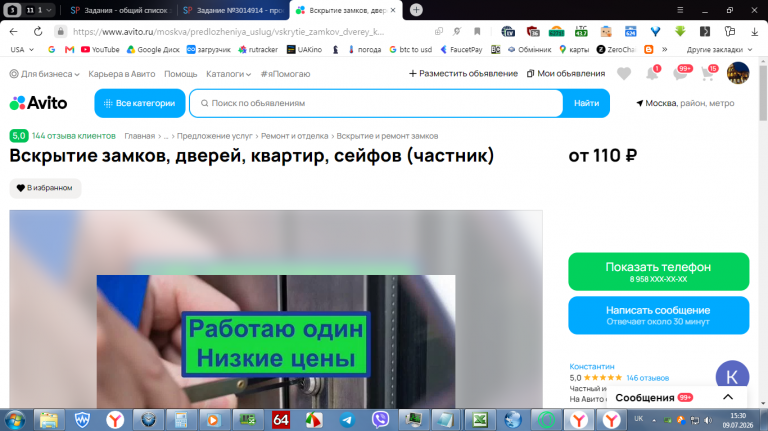Open the Google Диск bookmark
Image resolution: width=768 pixels, height=431 pixels.
pos(153,49)
